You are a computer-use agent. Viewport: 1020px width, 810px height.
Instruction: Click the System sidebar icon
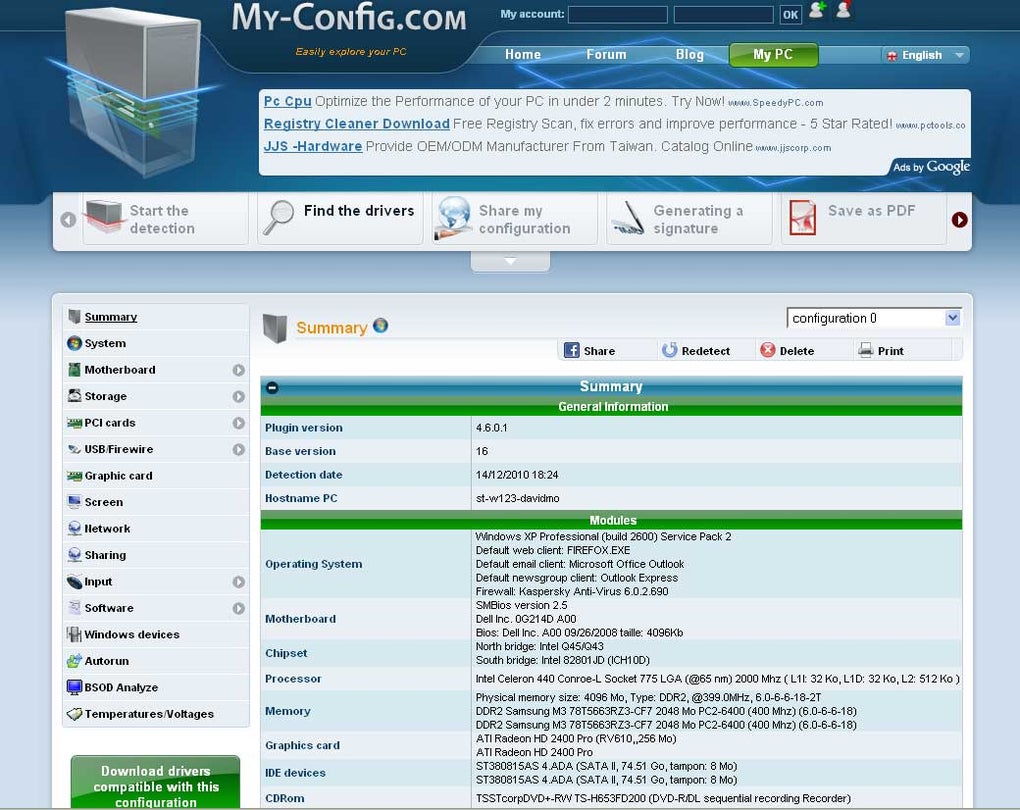pyautogui.click(x=74, y=343)
